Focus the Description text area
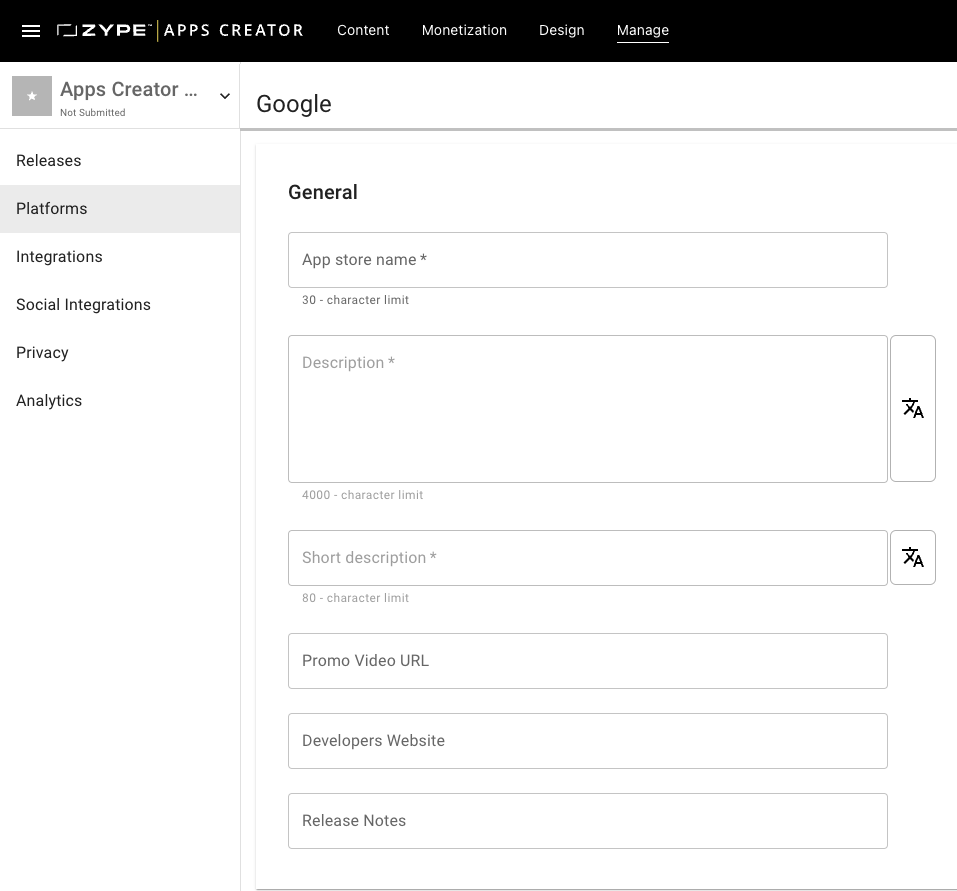This screenshot has height=891, width=957. (x=588, y=409)
